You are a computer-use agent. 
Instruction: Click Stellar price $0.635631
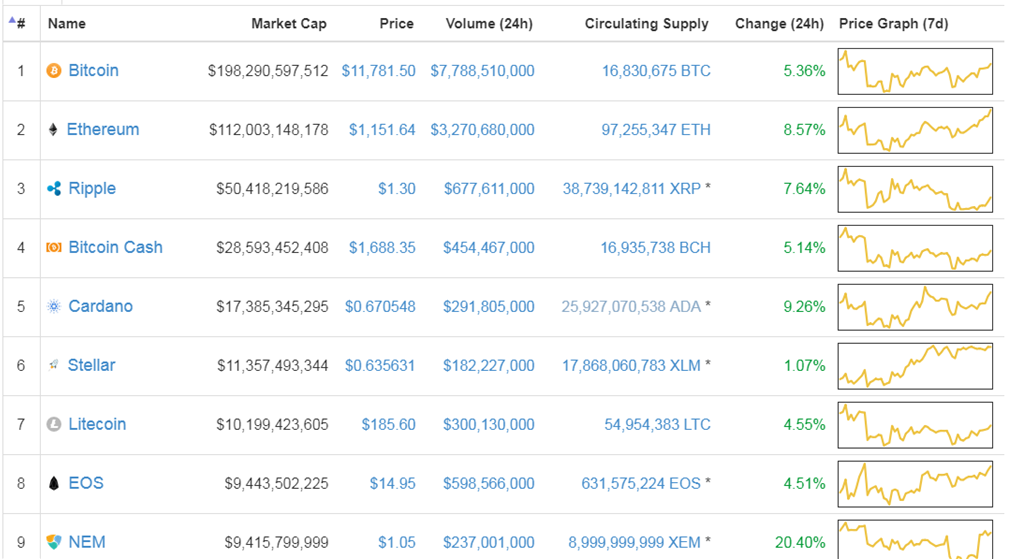click(380, 366)
